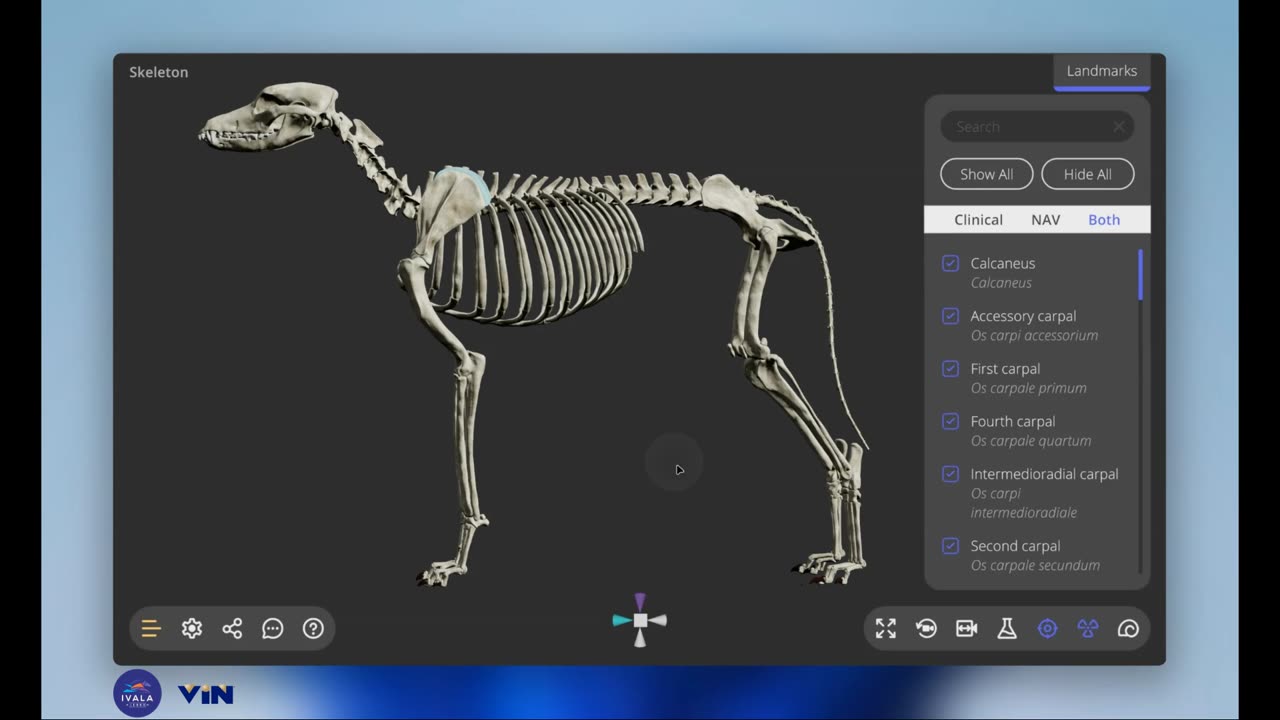Select the Clinical naming tab
The width and height of the screenshot is (1280, 720).
pyautogui.click(x=978, y=220)
